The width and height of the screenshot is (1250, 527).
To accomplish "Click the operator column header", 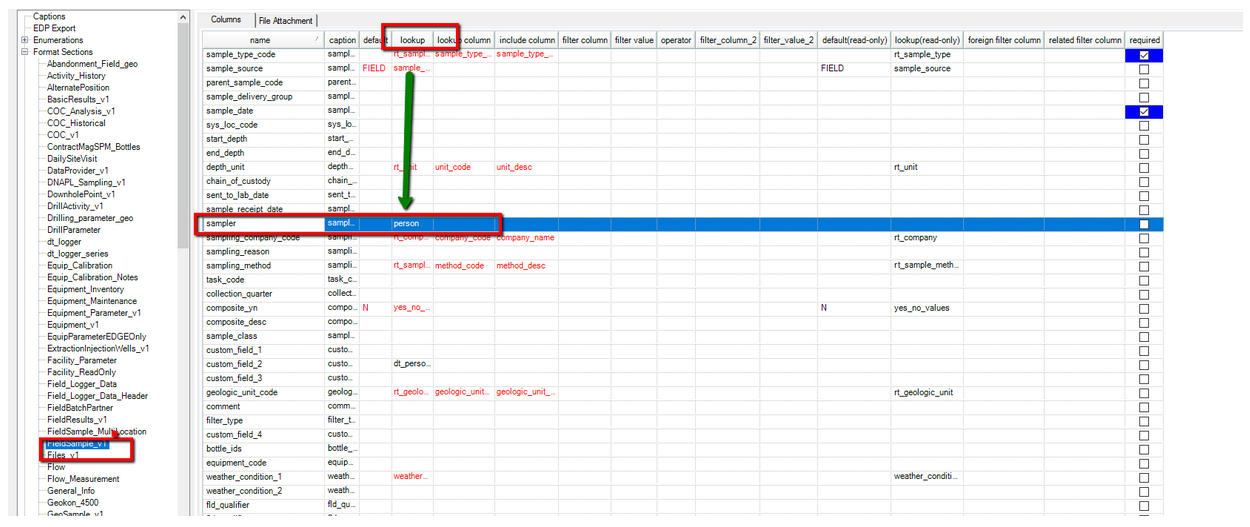I will (x=676, y=40).
